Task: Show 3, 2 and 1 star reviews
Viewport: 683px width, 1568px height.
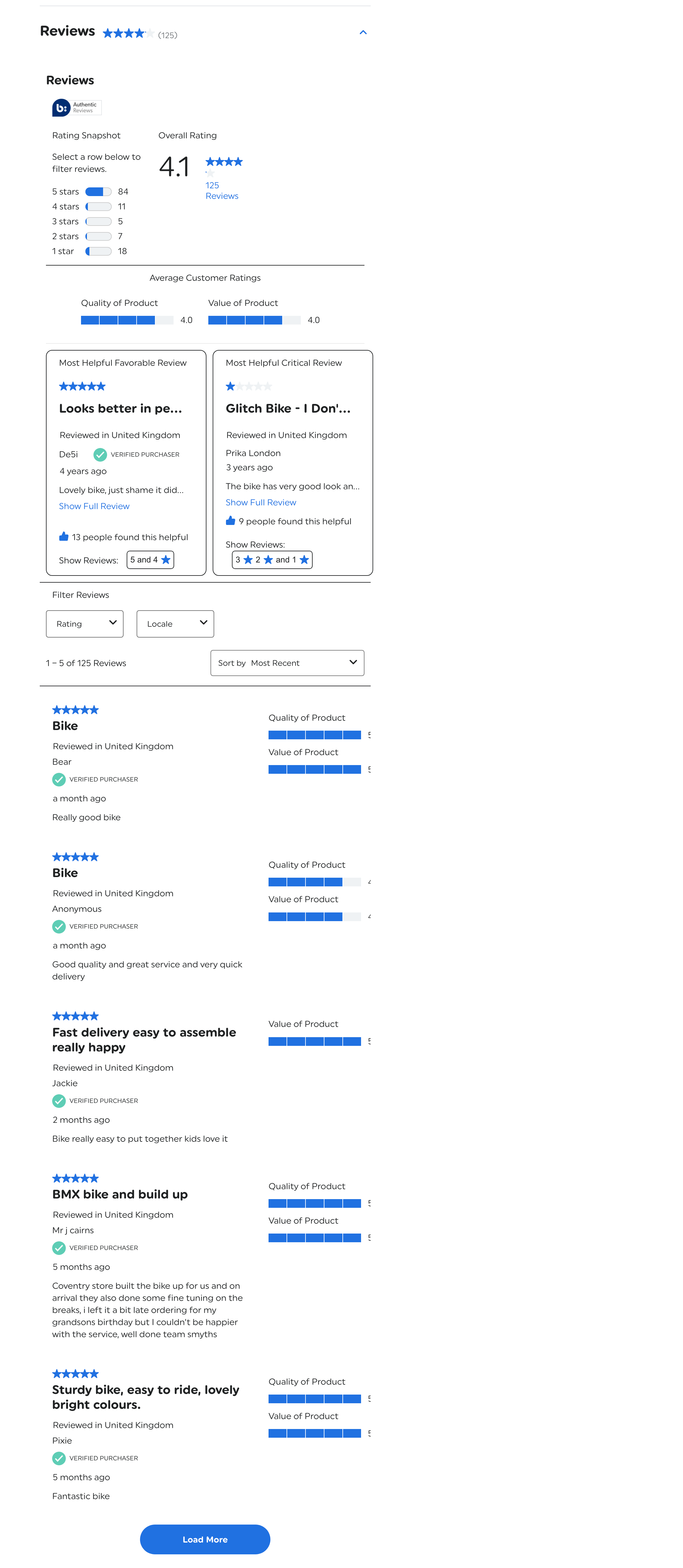Action: tap(272, 560)
